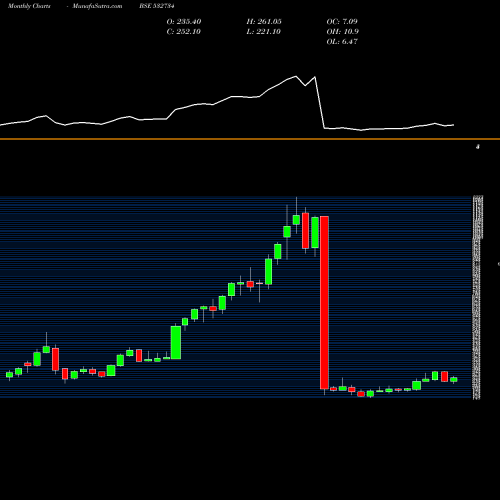Select the high value H: 261.05
The image size is (500, 500).
click(x=264, y=22)
